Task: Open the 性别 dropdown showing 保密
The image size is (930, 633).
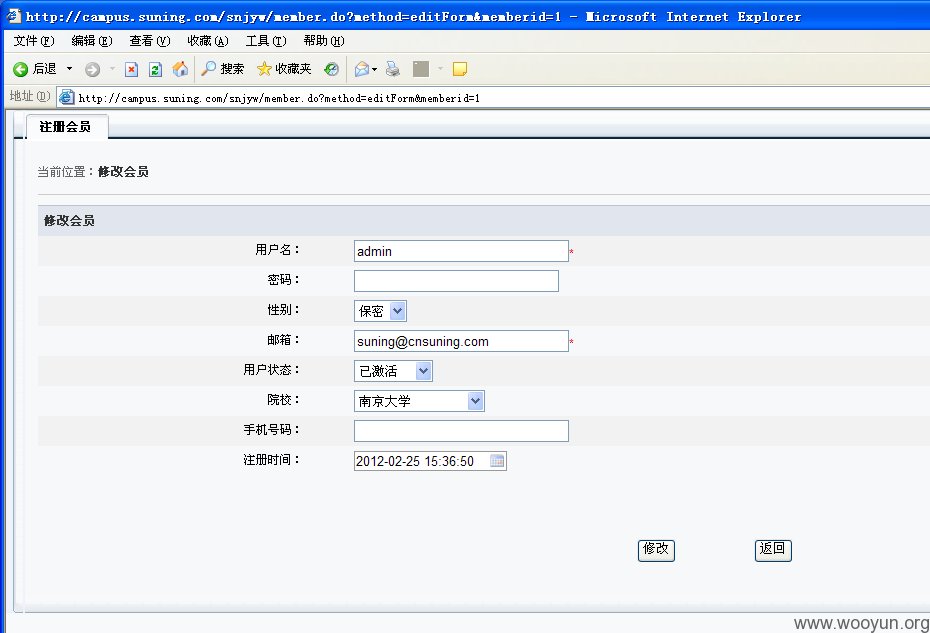Action: point(380,311)
